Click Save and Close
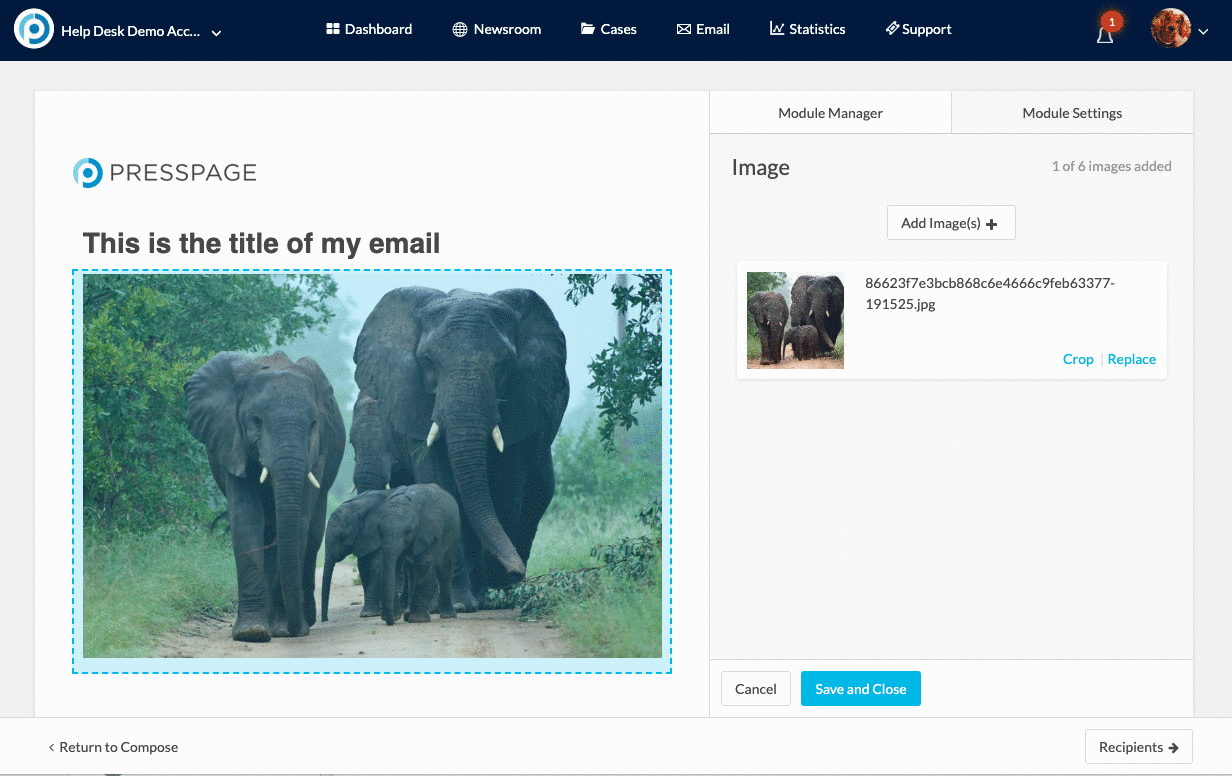This screenshot has width=1232, height=776. 861,689
